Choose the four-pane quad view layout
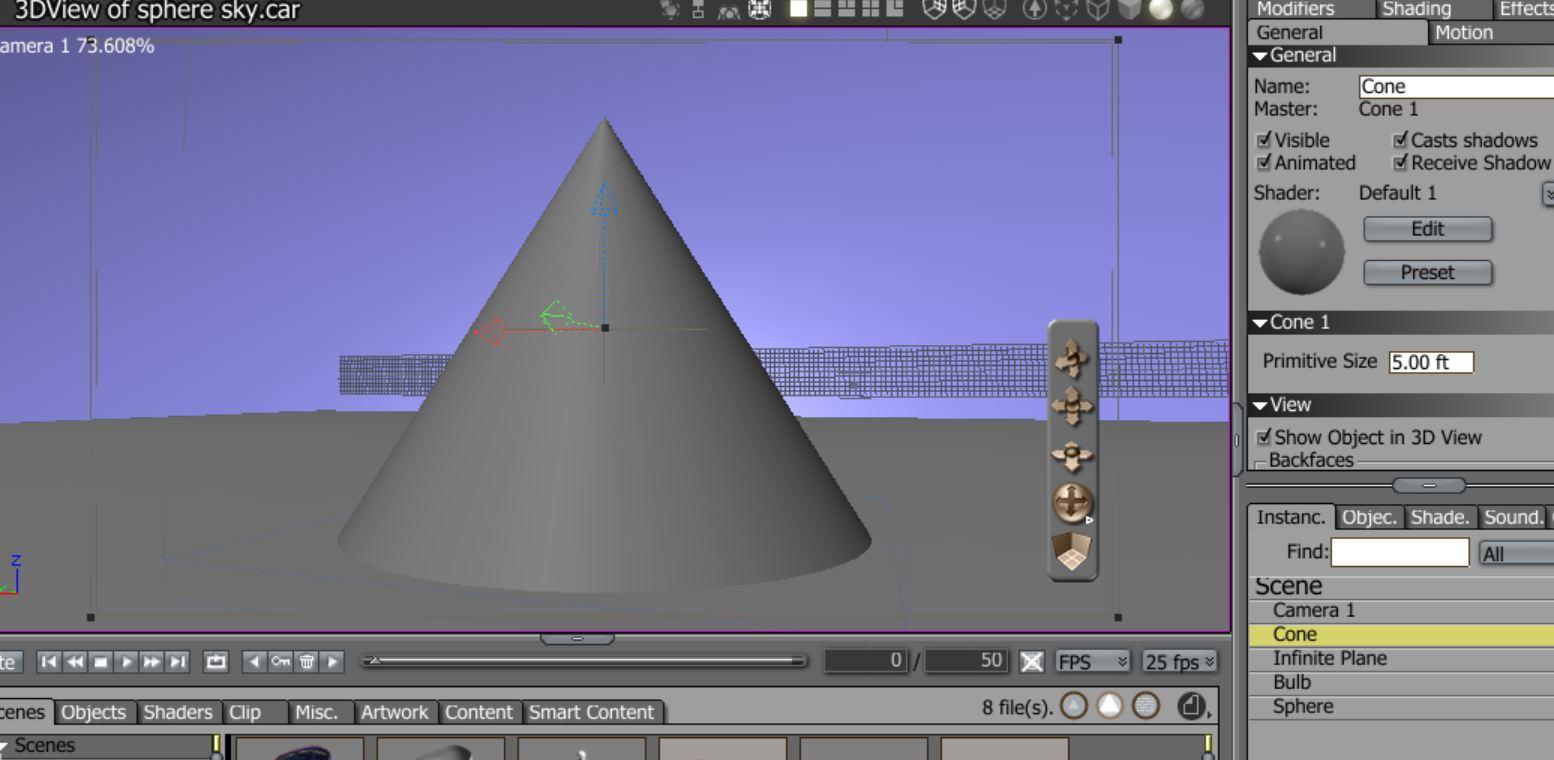Viewport: 1554px width, 760px height. [x=869, y=9]
